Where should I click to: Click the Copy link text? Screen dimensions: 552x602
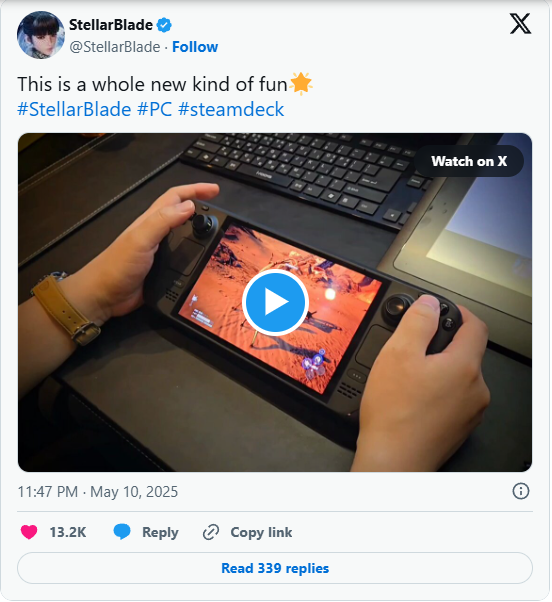pos(261,533)
